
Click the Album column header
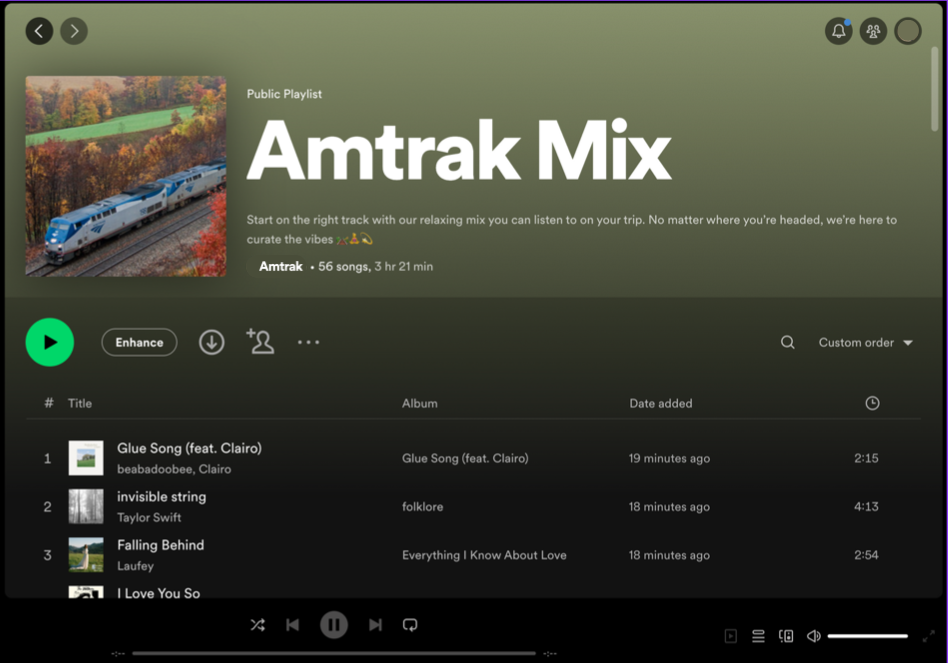(x=420, y=403)
